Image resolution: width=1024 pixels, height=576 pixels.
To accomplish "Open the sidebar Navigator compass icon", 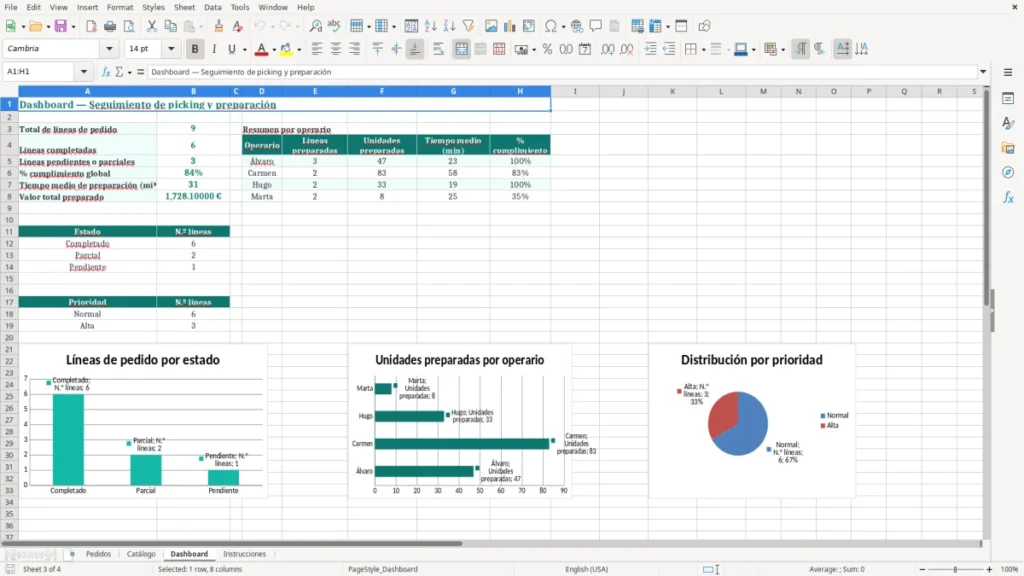I will tap(1008, 172).
